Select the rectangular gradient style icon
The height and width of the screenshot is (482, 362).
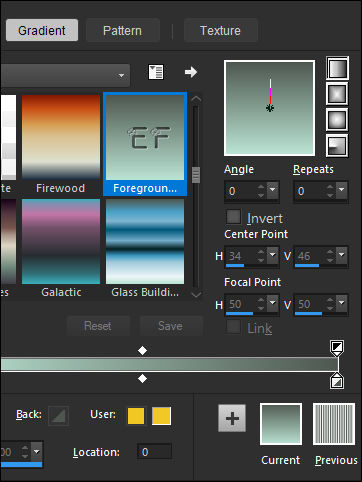tap(337, 94)
